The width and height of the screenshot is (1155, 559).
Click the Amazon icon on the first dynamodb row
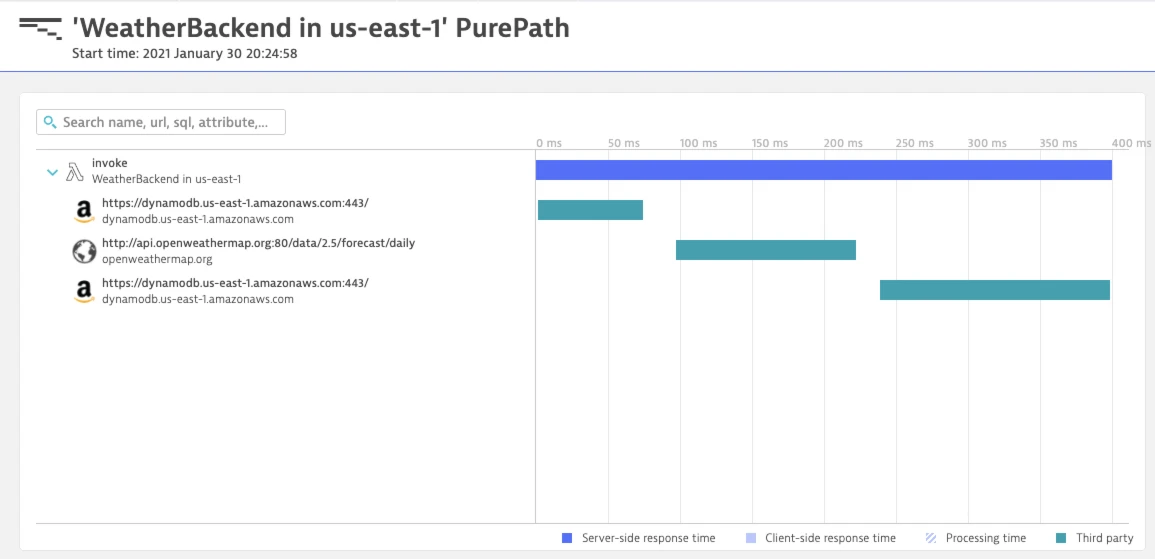84,212
